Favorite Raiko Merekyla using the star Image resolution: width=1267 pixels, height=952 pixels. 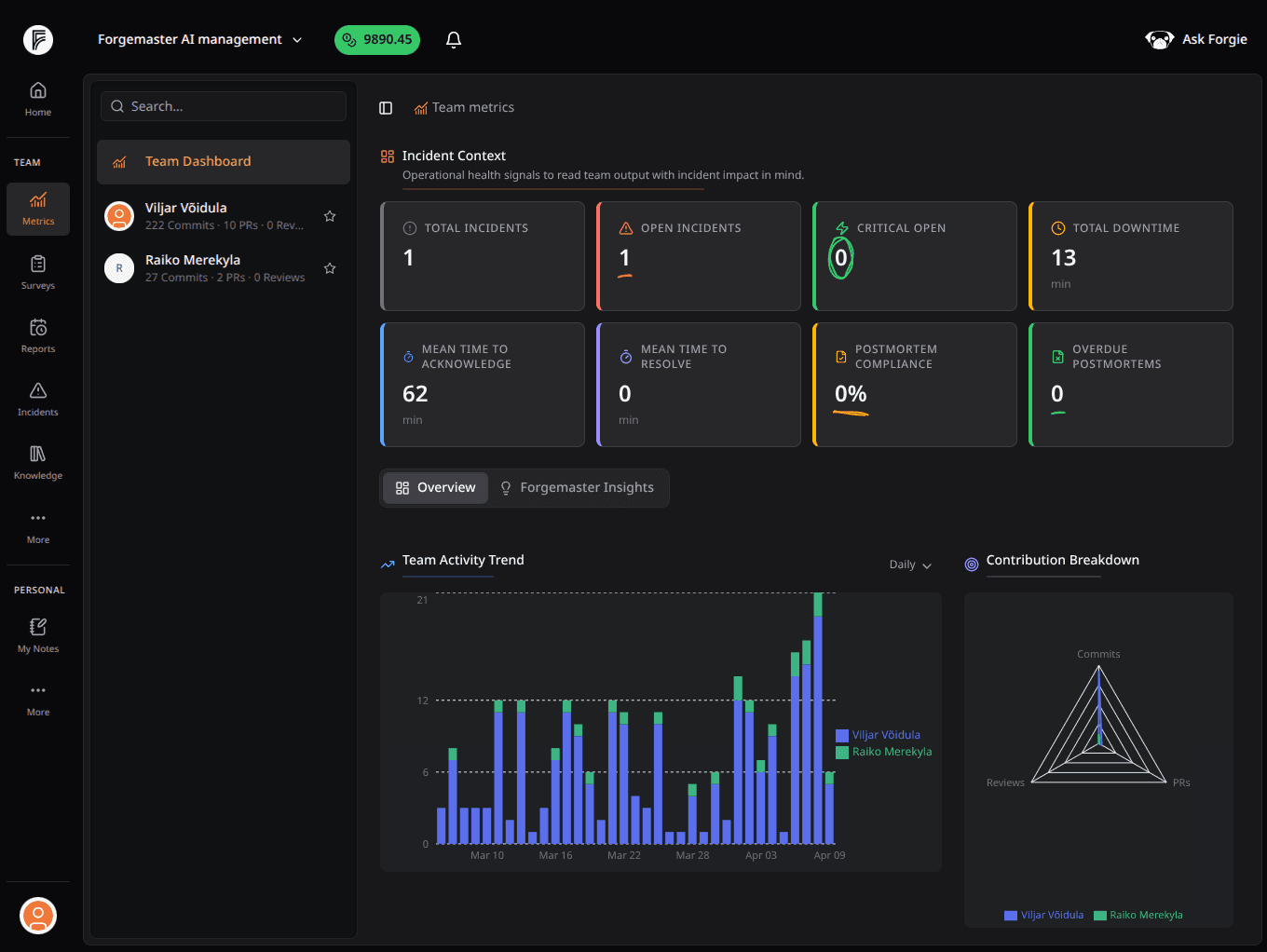330,267
